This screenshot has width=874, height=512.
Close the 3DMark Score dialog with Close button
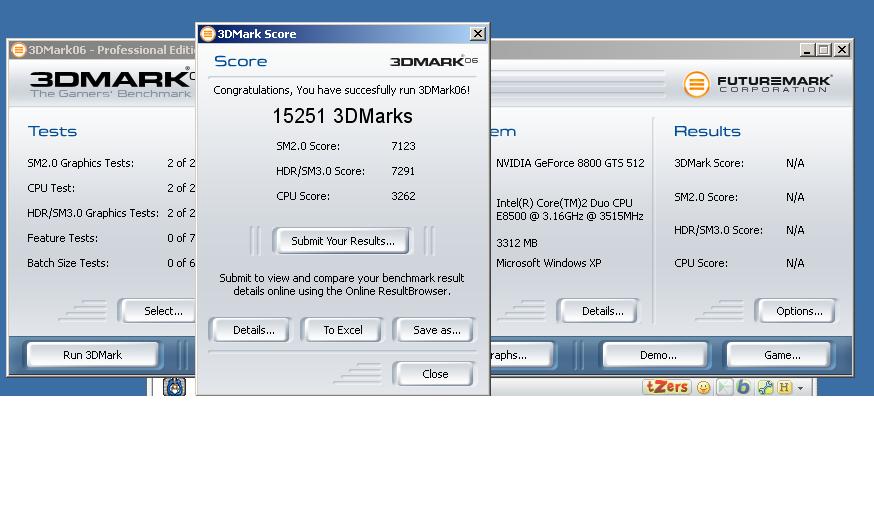[435, 374]
